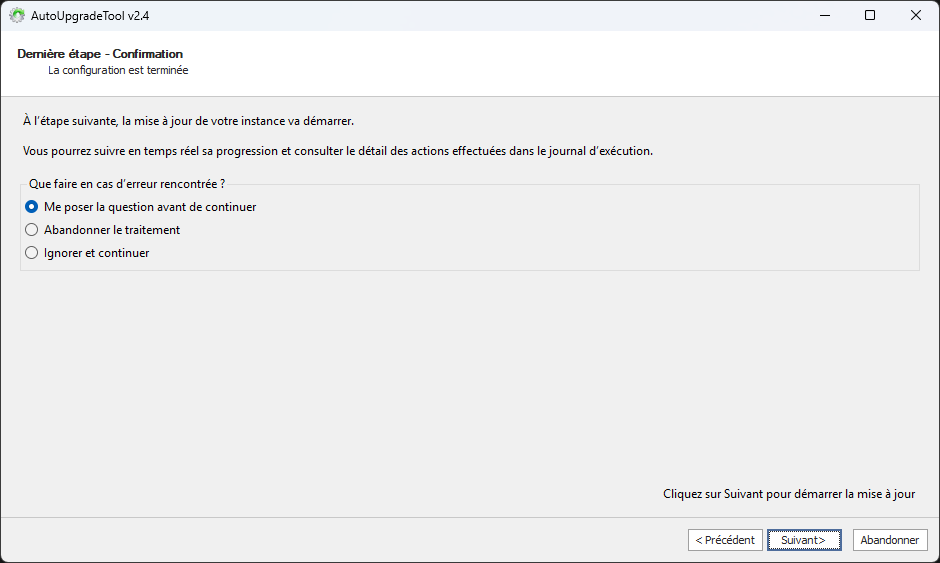The width and height of the screenshot is (940, 563).
Task: Click the label text 'Ignorer et continuer'
Action: (97, 253)
